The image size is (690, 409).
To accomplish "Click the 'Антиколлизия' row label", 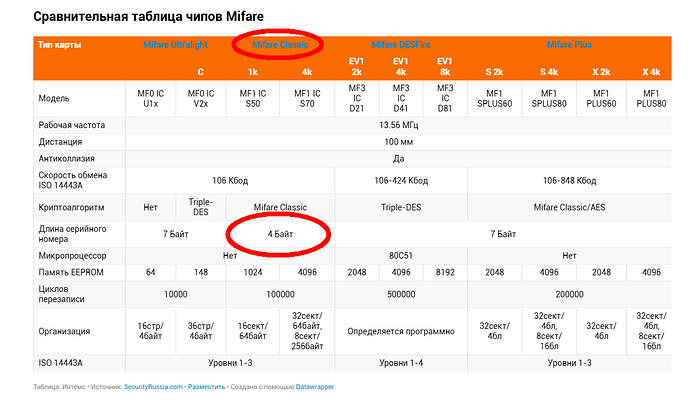I will click(x=66, y=158).
